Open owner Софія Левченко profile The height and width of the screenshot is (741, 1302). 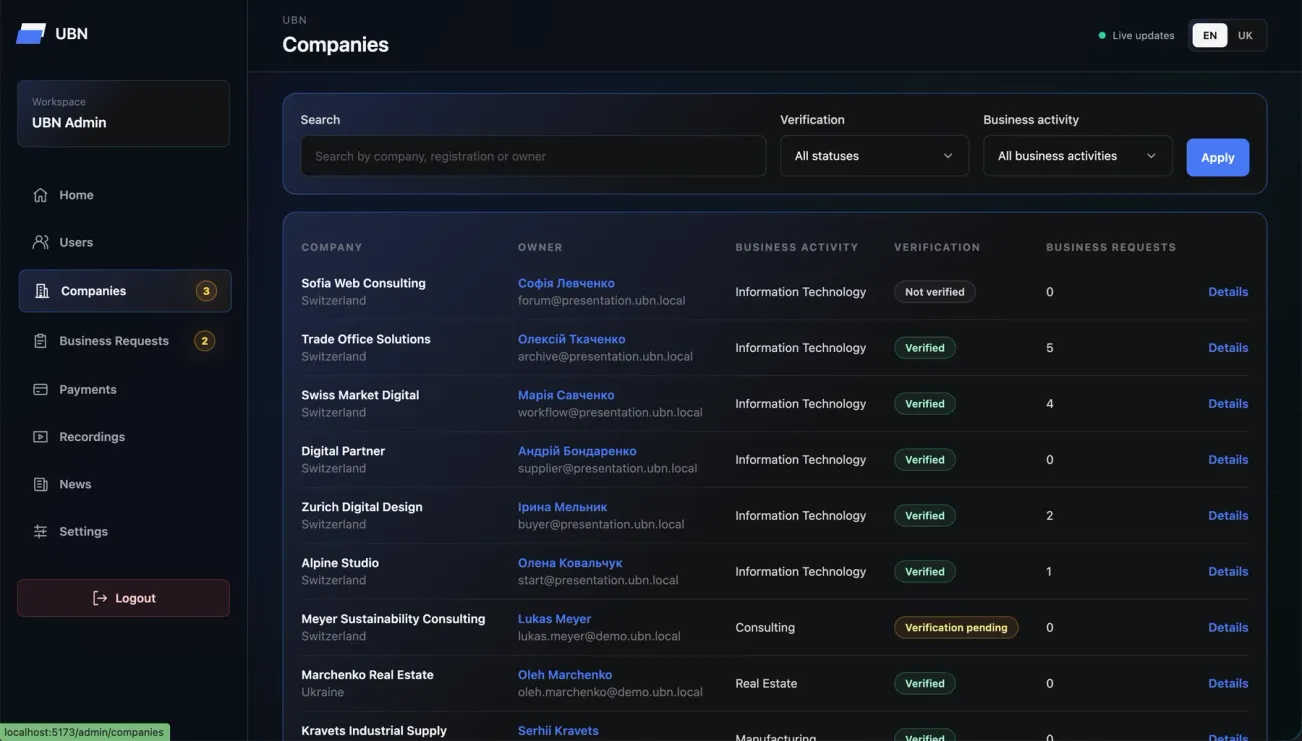tap(566, 283)
